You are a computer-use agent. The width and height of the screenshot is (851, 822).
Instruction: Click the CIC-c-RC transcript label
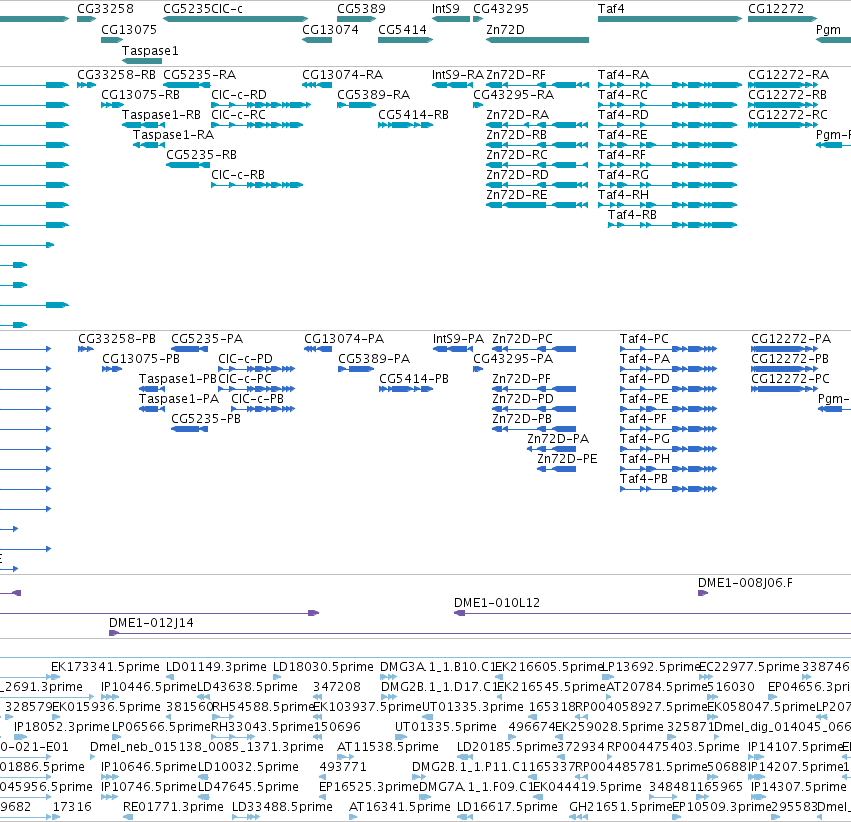[238, 114]
